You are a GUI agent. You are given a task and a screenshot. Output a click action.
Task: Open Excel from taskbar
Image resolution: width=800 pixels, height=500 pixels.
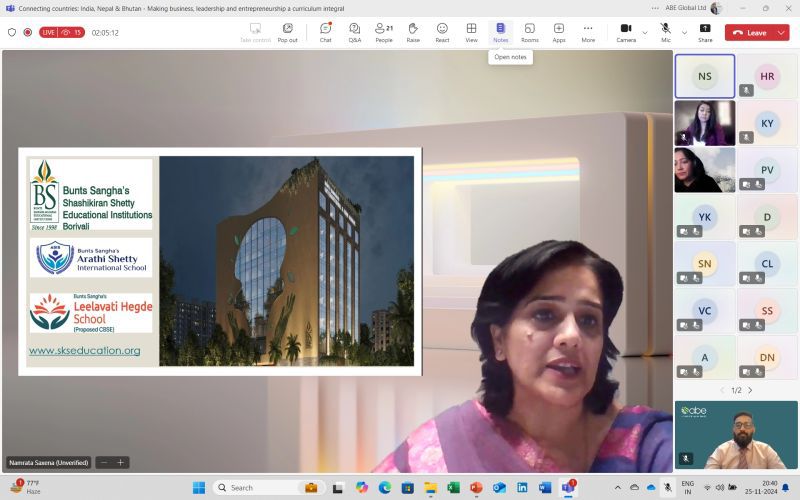tap(453, 488)
